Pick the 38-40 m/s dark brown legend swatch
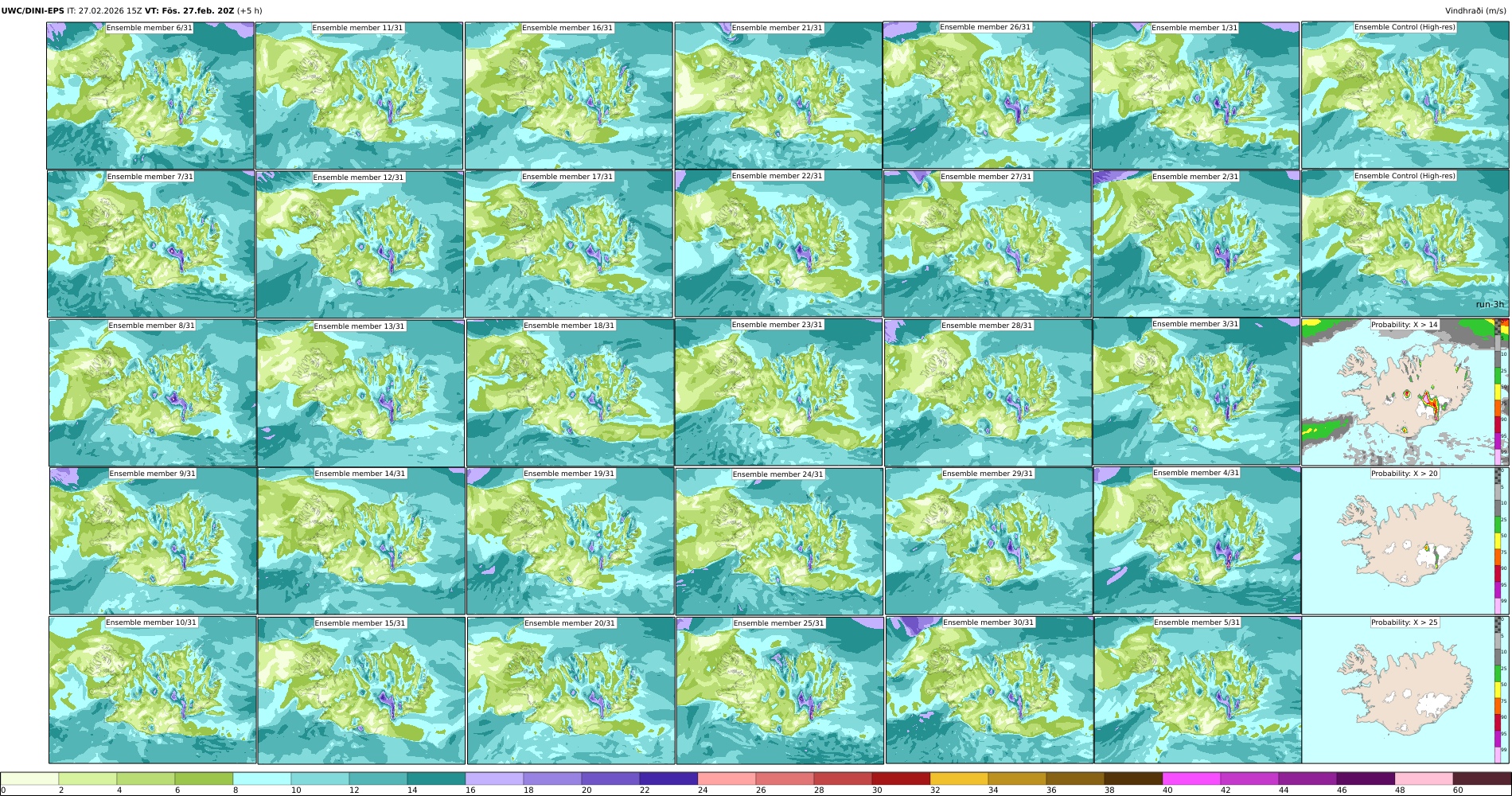 click(x=1133, y=778)
